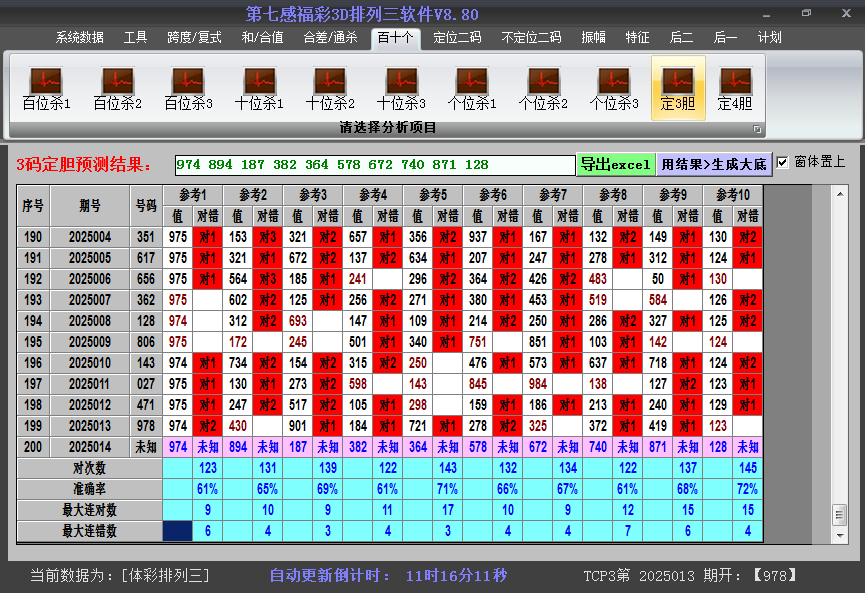Select the row for period 2025004
The image size is (865, 593).
pos(390,237)
